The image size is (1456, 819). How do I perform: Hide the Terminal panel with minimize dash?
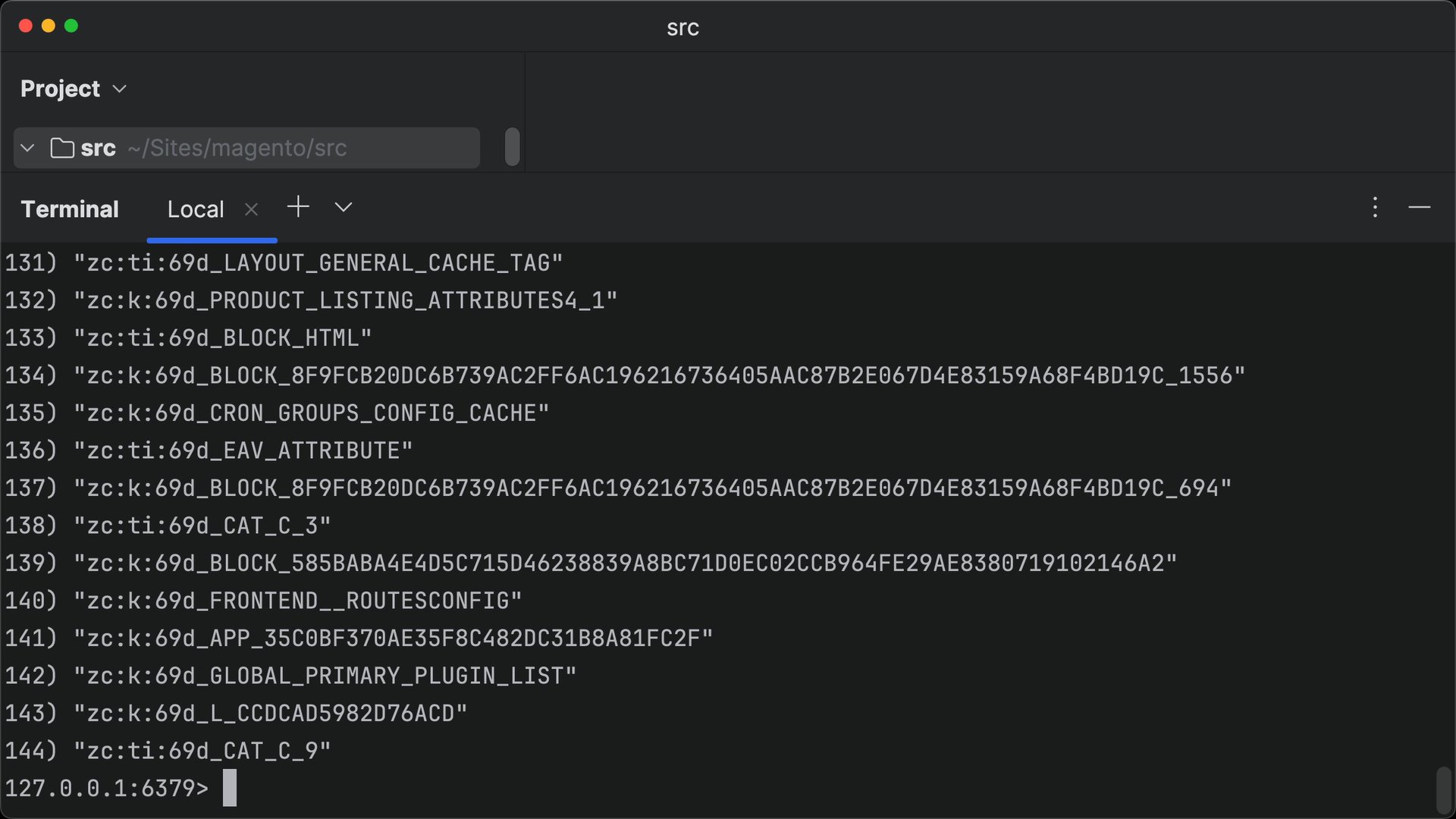click(1420, 207)
